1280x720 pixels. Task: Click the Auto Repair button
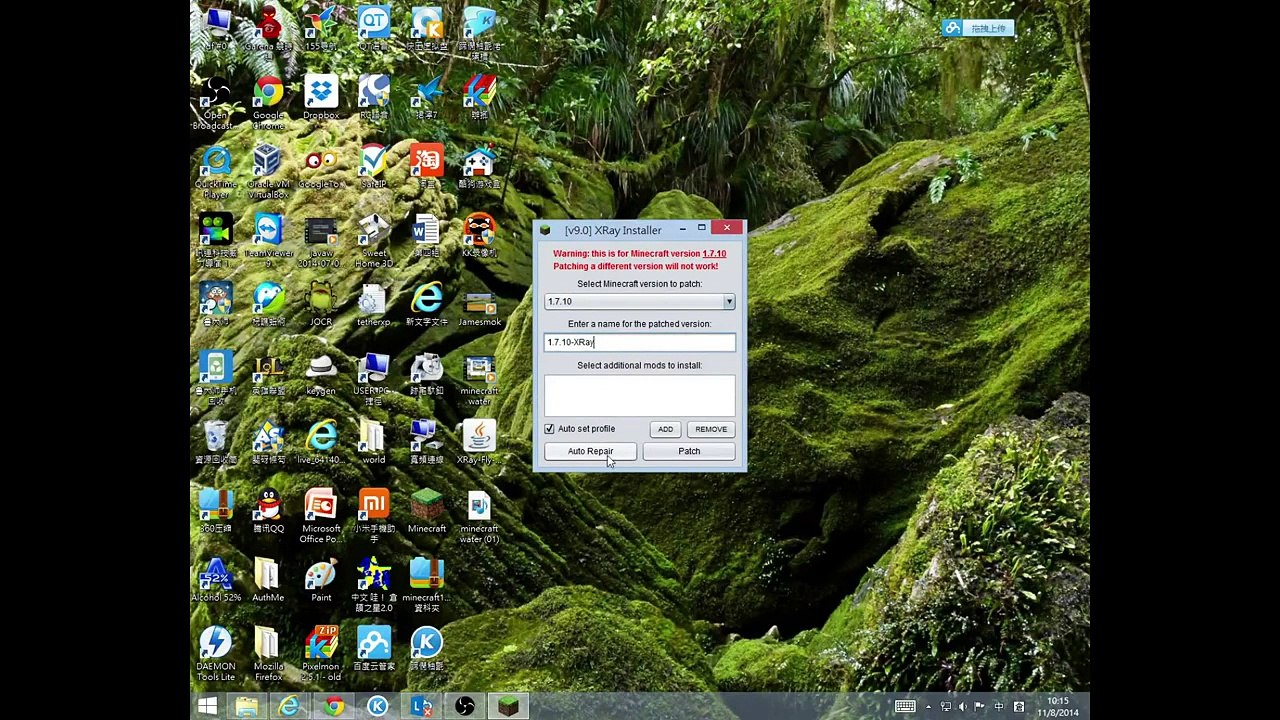click(590, 451)
